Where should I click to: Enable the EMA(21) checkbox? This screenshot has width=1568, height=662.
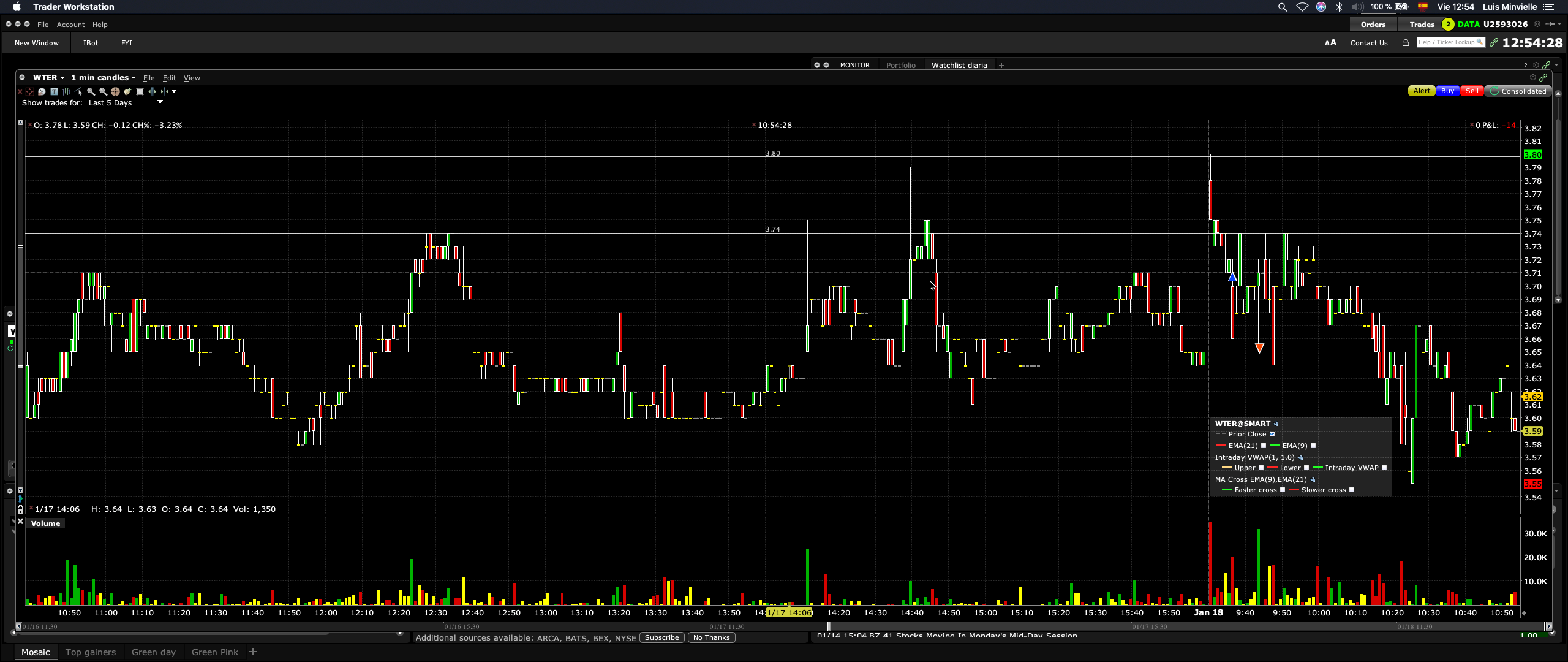pyautogui.click(x=1263, y=446)
